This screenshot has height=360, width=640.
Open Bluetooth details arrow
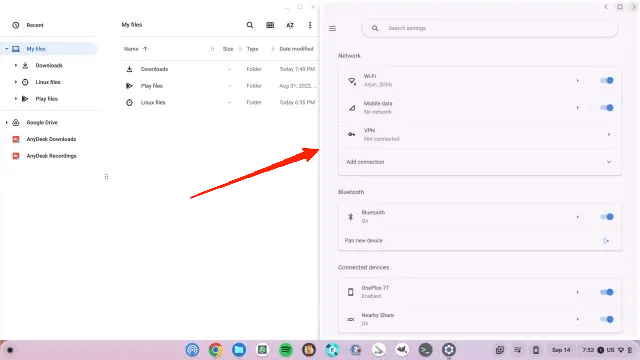click(578, 217)
